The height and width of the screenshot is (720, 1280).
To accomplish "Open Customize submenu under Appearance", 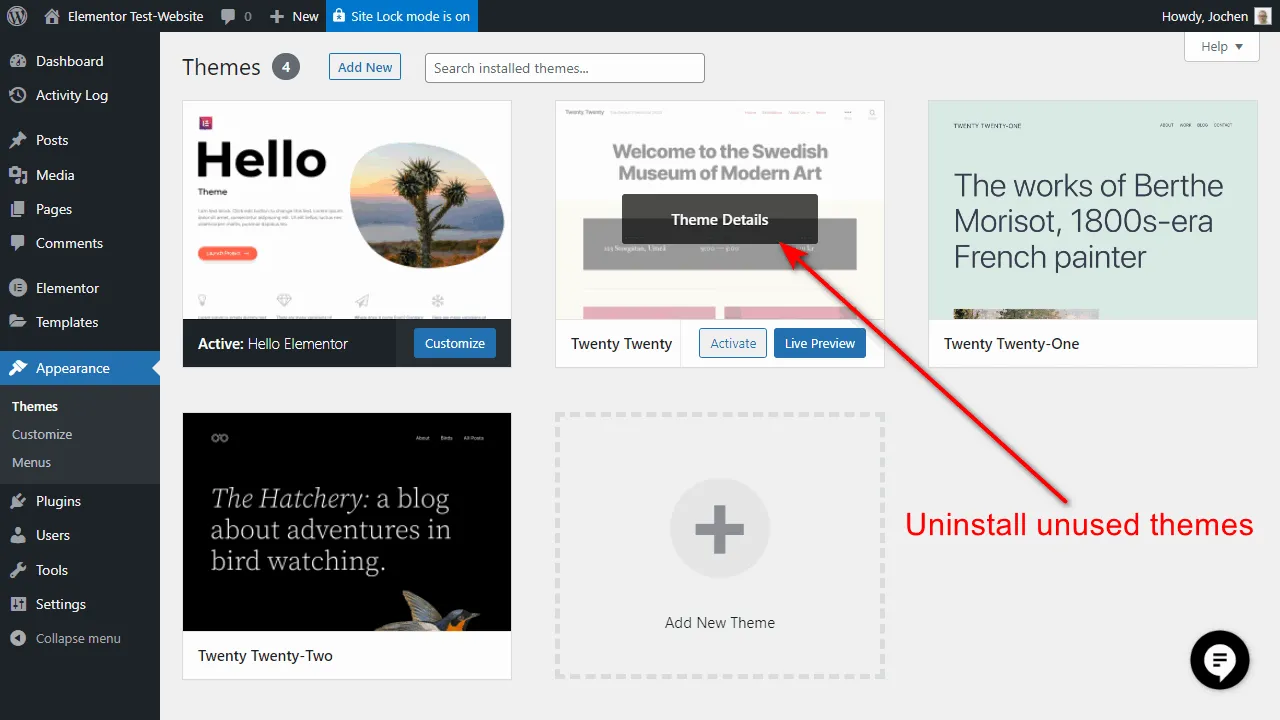I will coord(42,434).
